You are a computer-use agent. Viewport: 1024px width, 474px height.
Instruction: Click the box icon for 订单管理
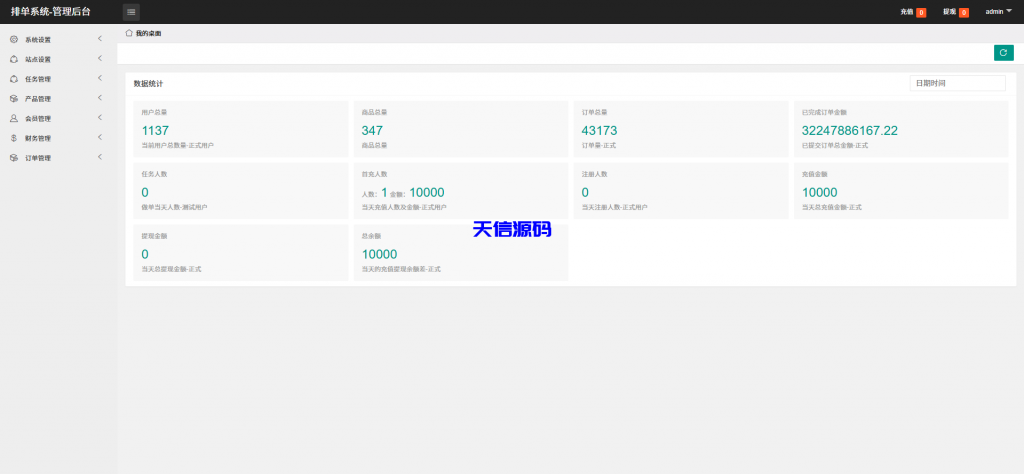(x=13, y=158)
